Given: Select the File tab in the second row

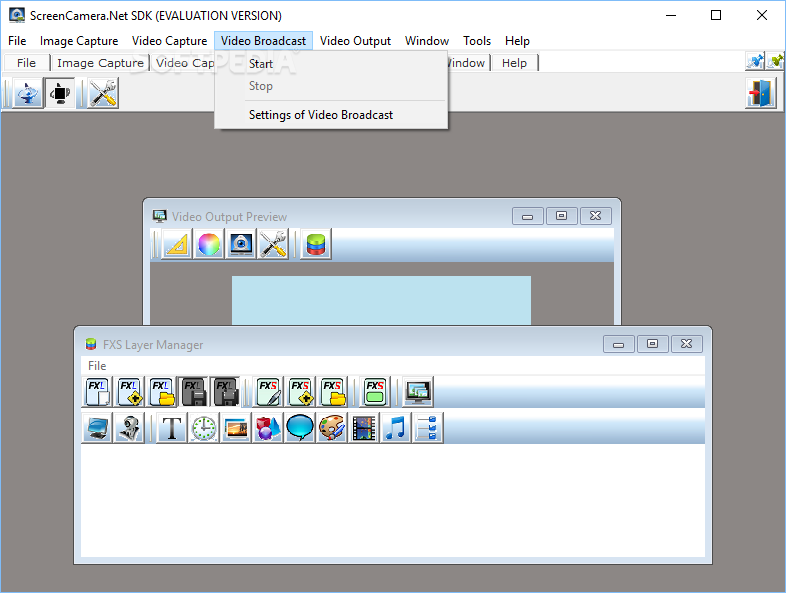Looking at the screenshot, I should click(x=27, y=63).
